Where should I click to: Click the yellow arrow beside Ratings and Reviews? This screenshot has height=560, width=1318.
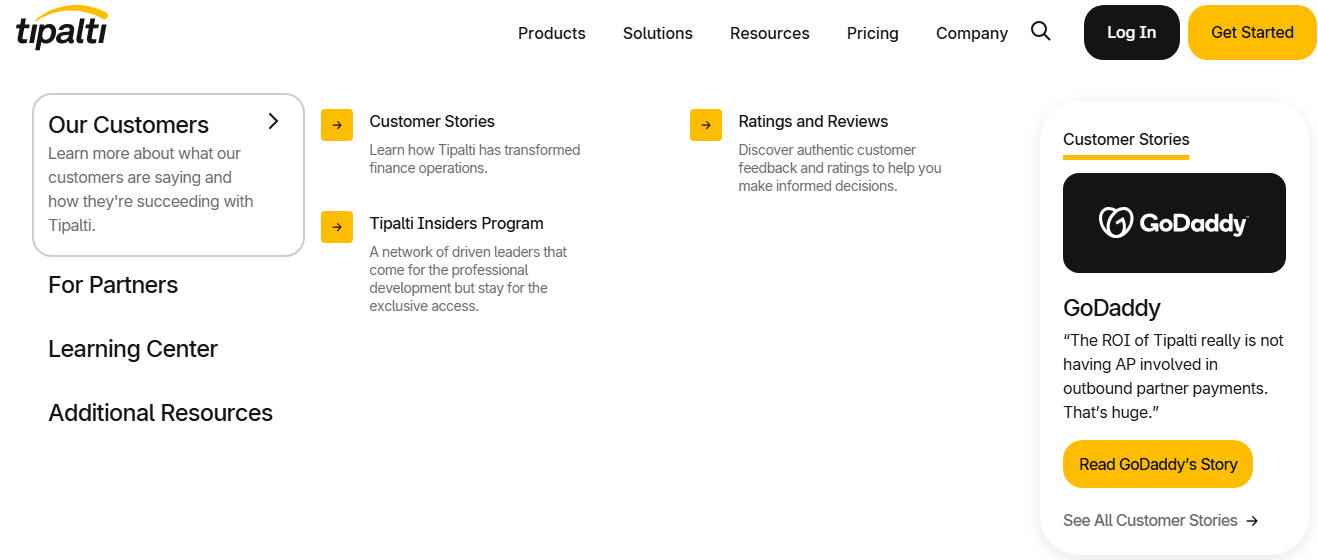[x=706, y=125]
